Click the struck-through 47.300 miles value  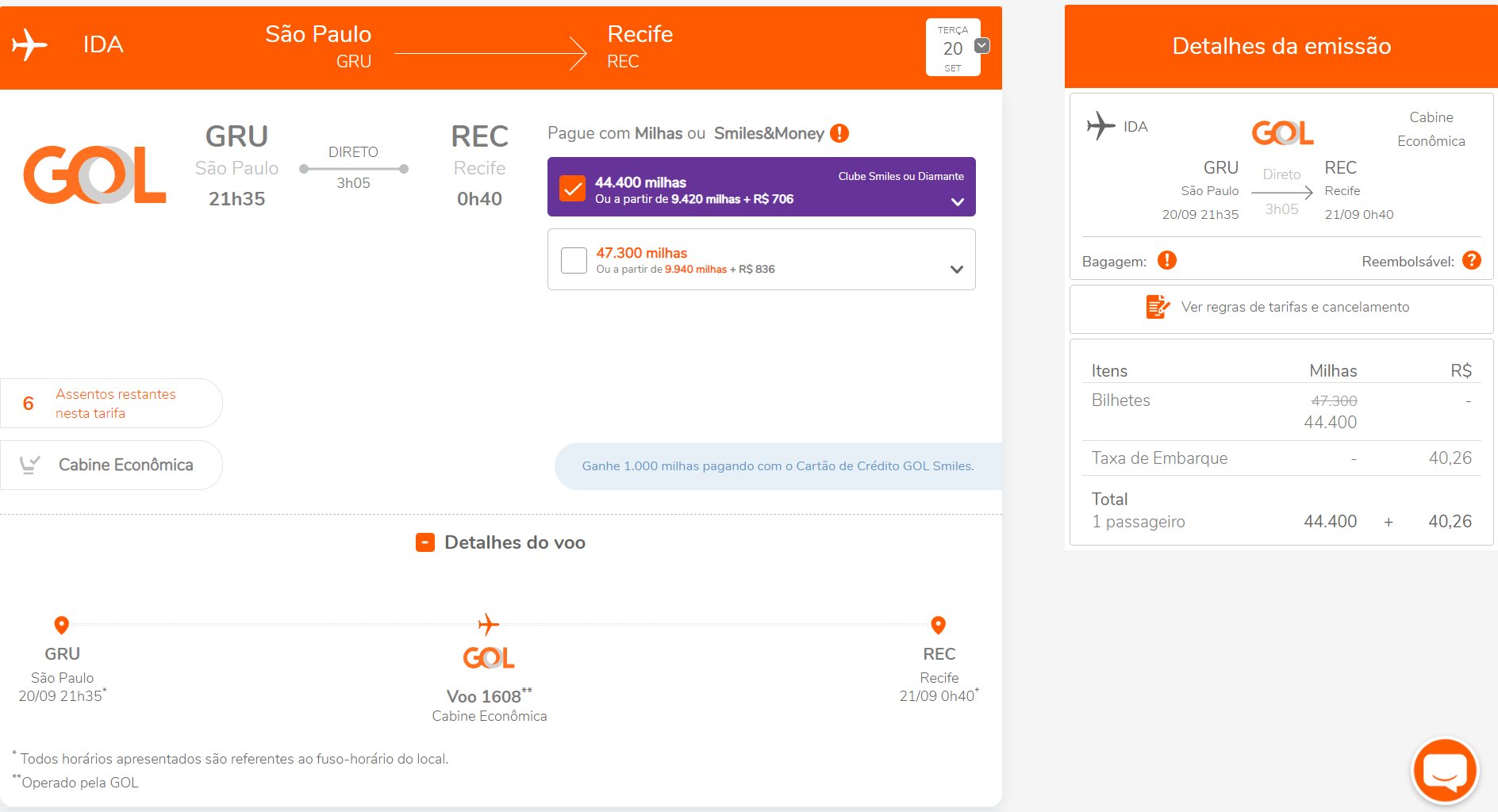click(x=1334, y=401)
